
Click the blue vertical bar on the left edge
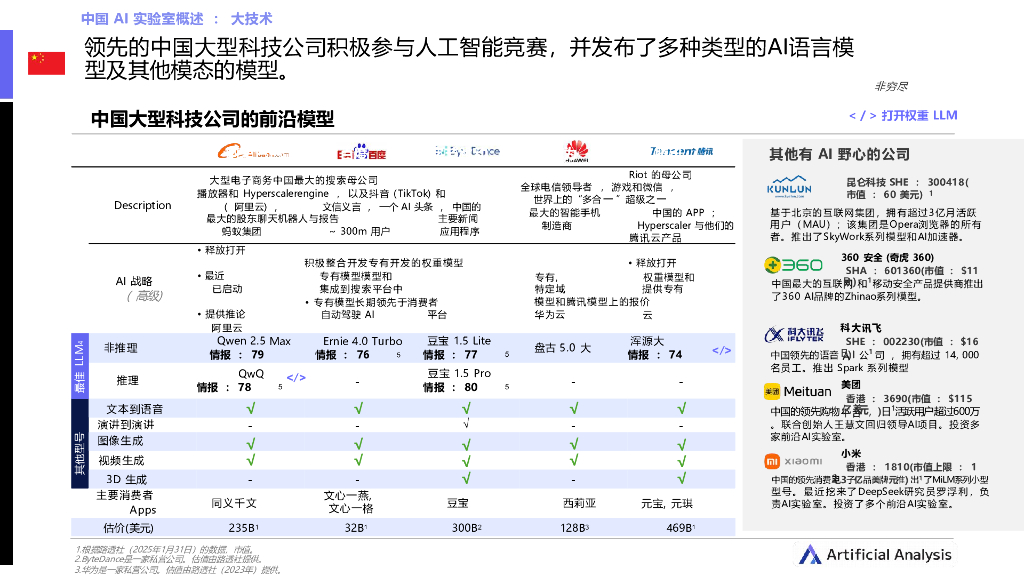point(8,64)
